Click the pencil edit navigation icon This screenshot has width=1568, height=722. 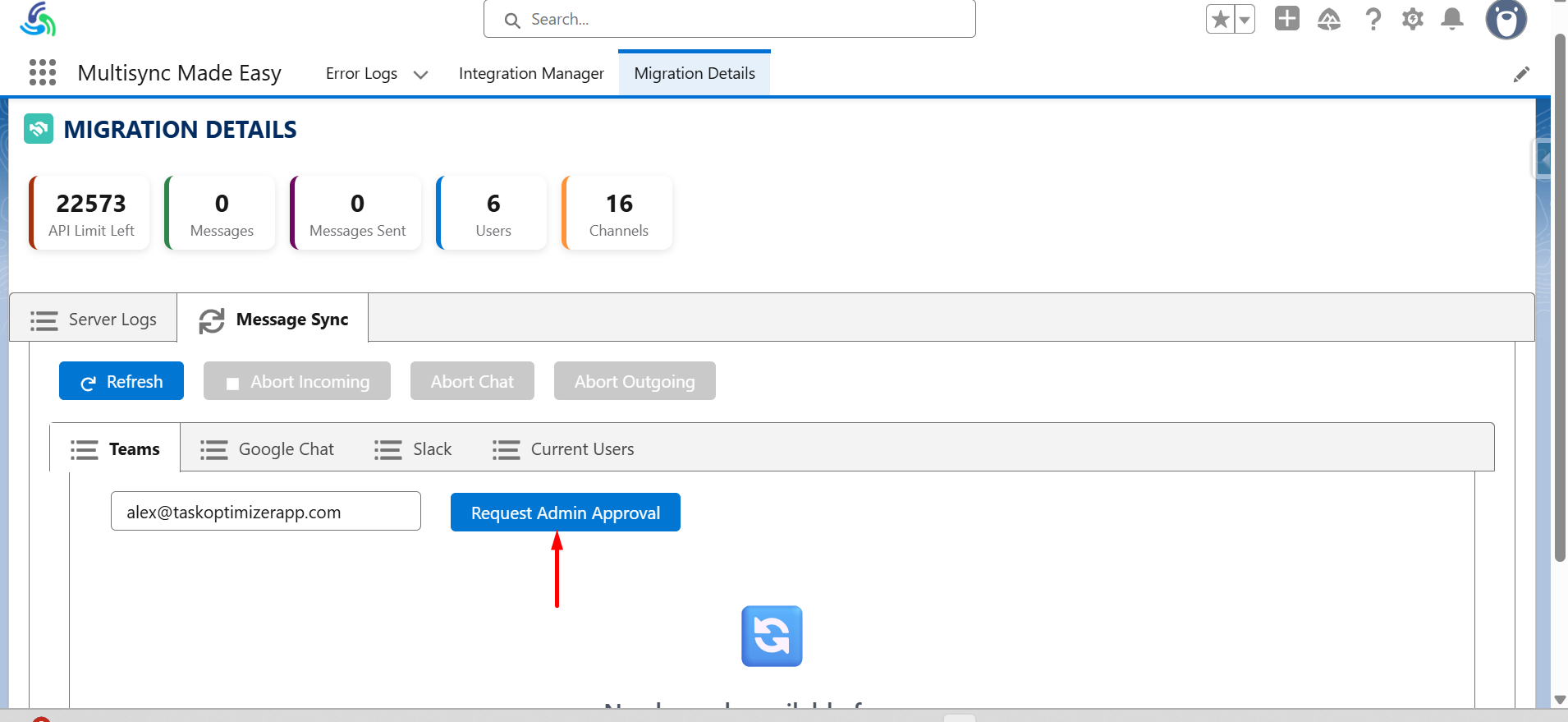[1521, 75]
